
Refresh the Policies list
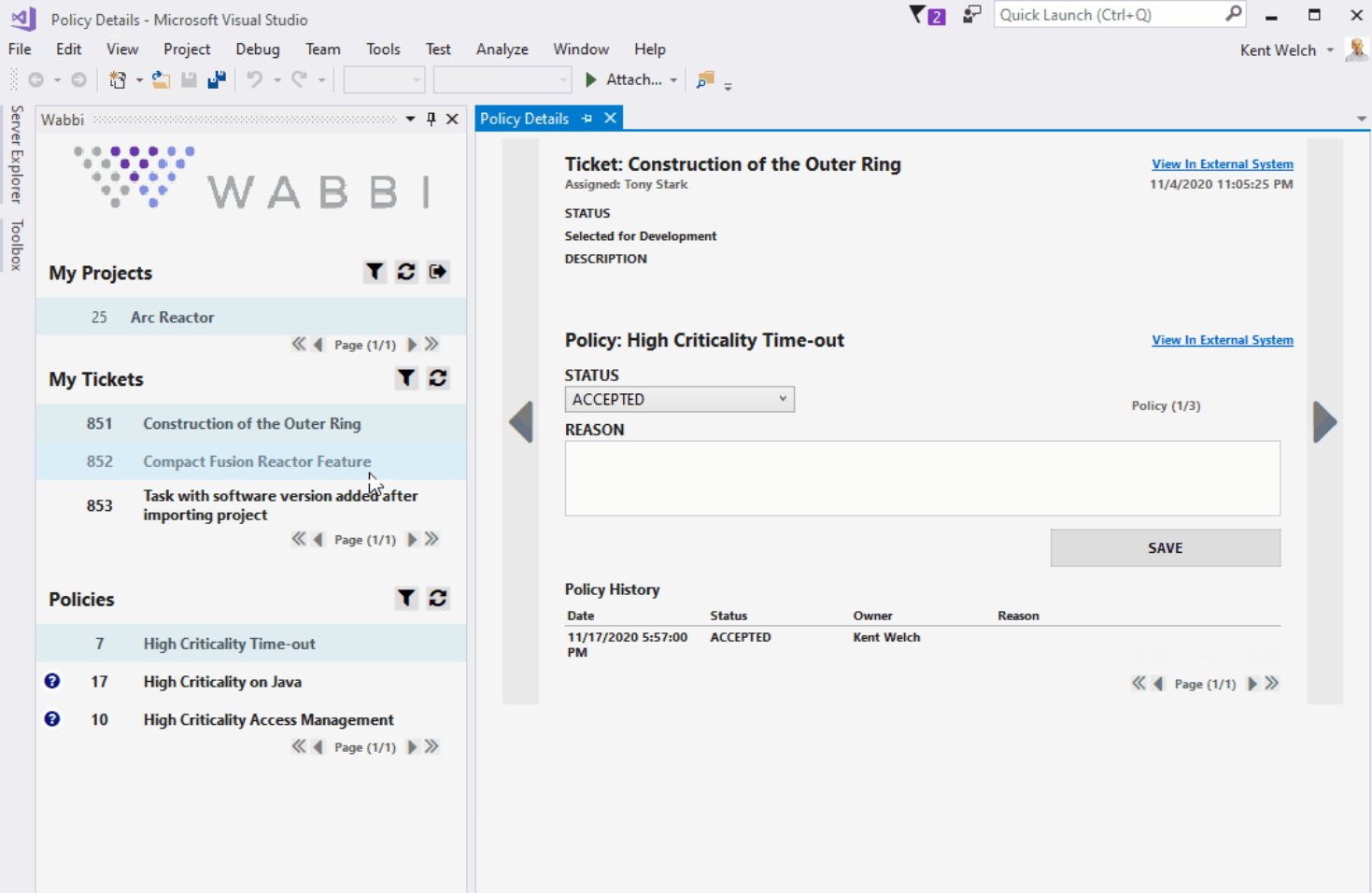point(438,599)
